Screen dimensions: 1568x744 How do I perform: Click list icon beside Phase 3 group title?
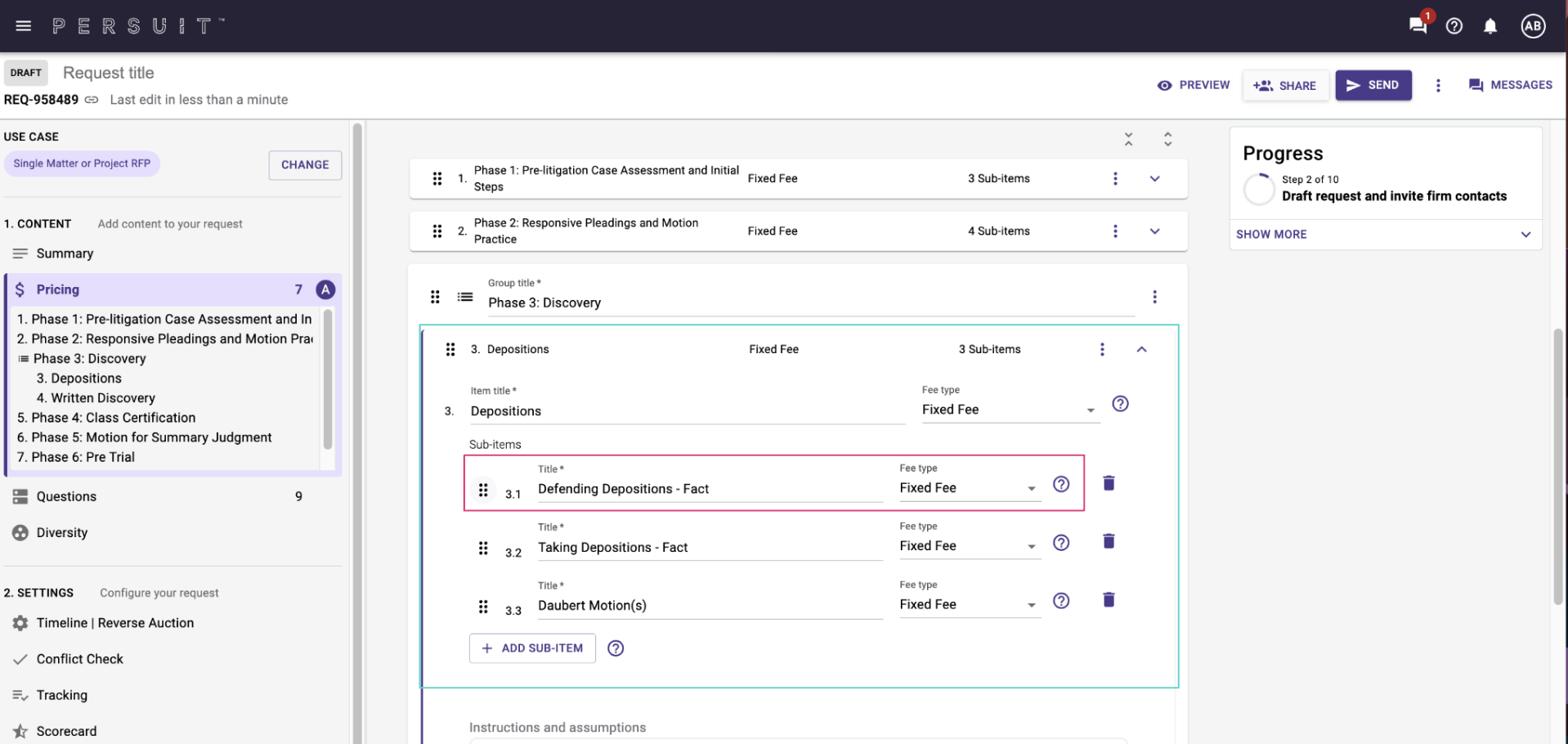[x=465, y=297]
